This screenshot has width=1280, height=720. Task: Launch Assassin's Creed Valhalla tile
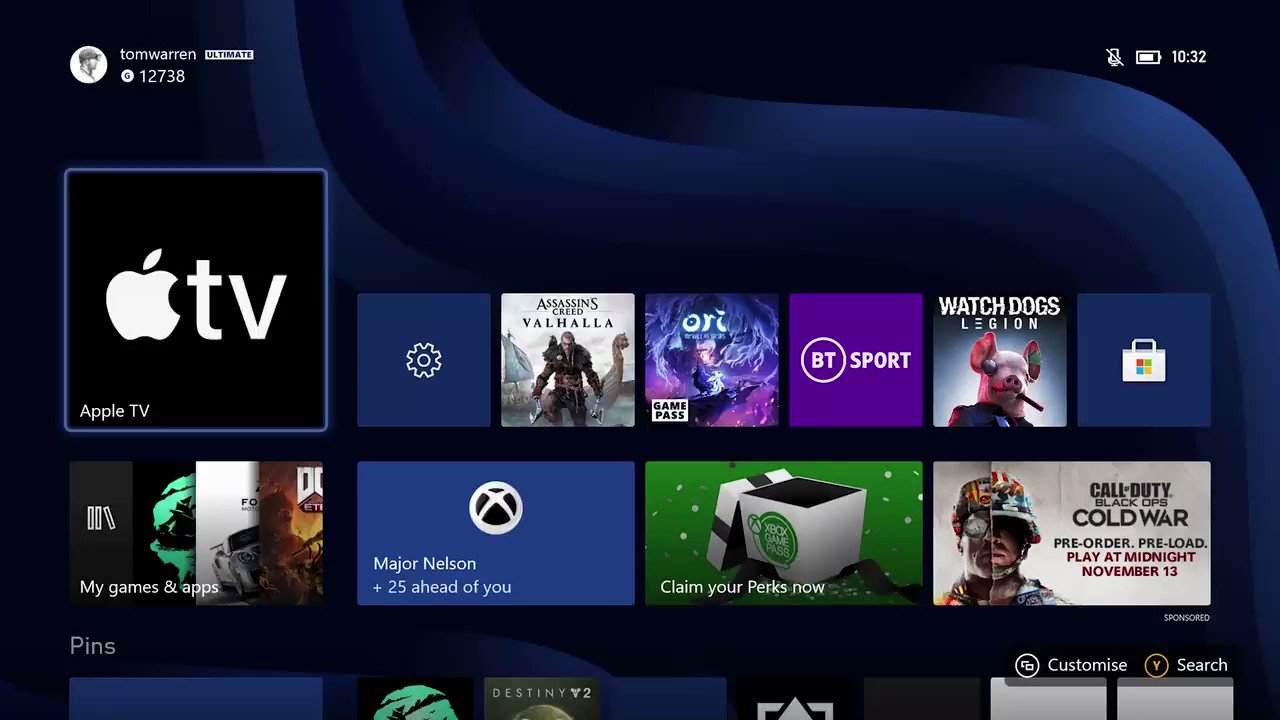click(x=568, y=360)
